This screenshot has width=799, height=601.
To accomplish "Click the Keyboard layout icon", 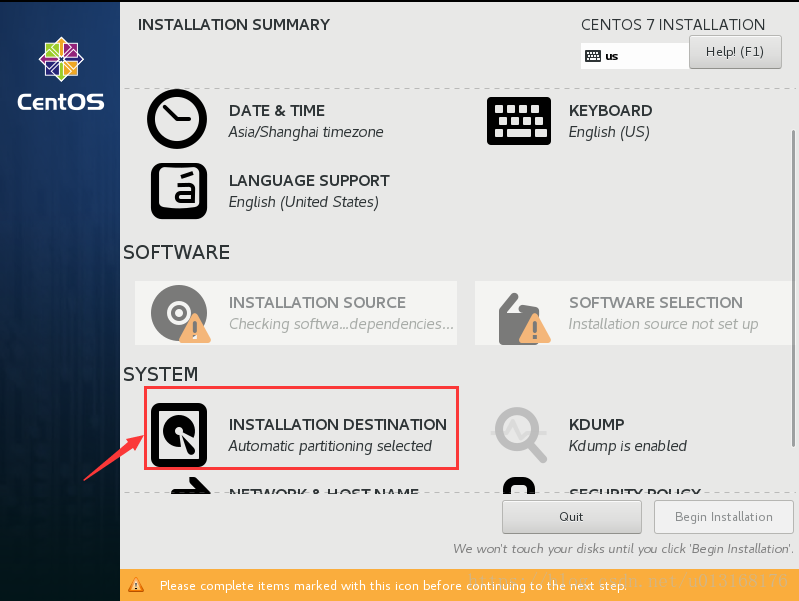I will click(519, 121).
